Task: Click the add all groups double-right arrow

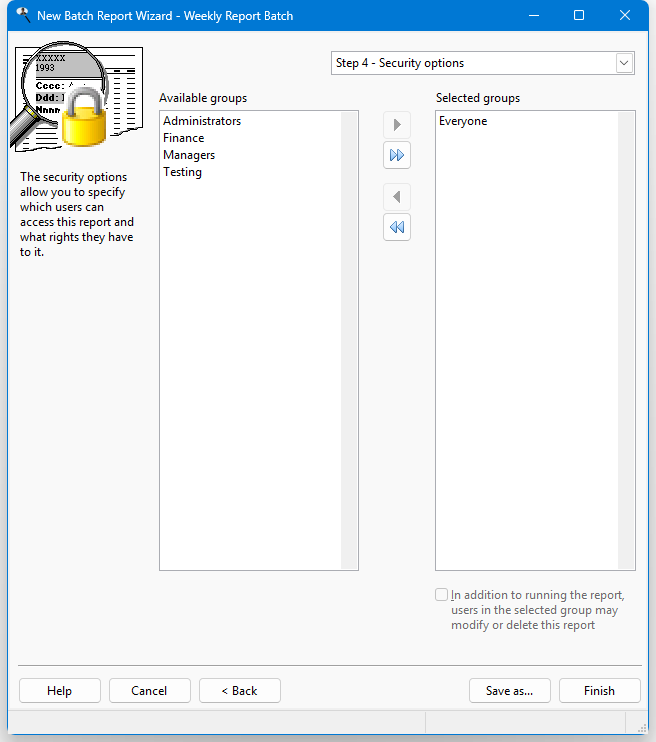Action: pyautogui.click(x=397, y=156)
